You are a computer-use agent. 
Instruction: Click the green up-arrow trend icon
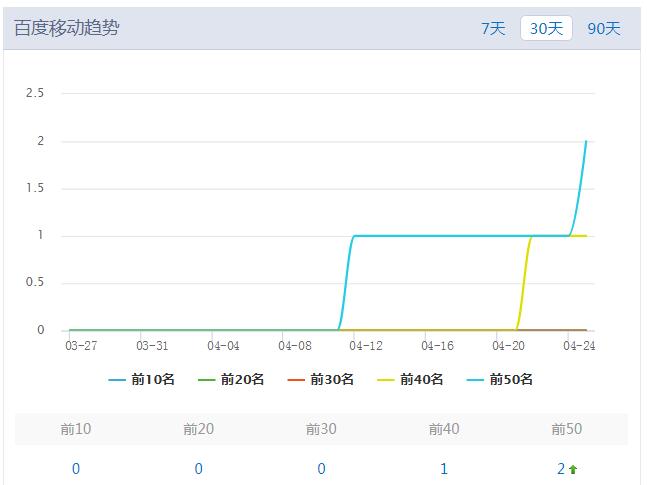pos(573,469)
